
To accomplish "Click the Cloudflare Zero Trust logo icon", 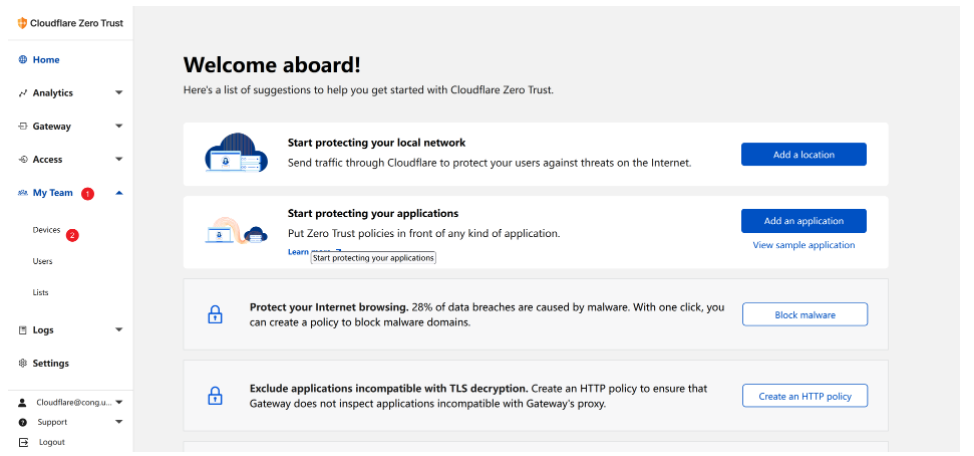I will (22, 23).
